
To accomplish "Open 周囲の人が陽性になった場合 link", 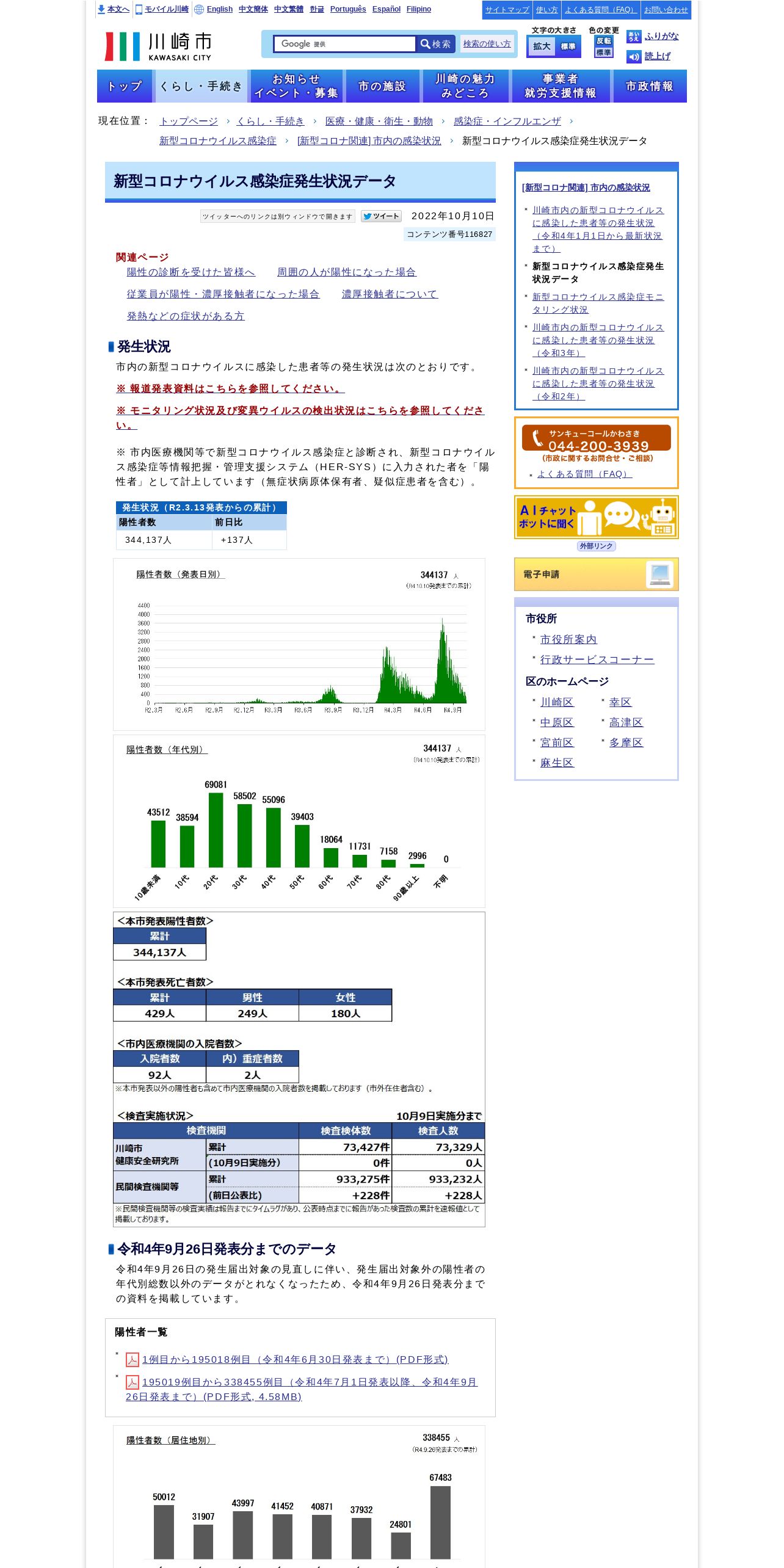I will point(347,272).
